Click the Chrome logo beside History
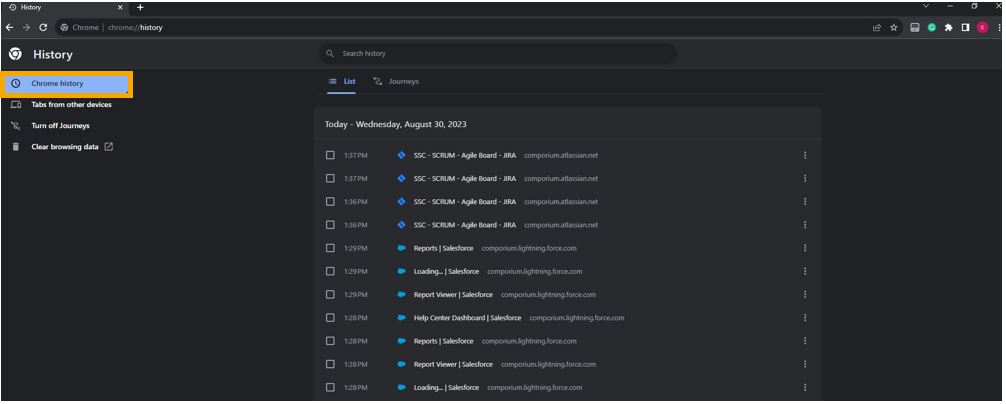Screen dimensions: 1006x404 coord(15,55)
